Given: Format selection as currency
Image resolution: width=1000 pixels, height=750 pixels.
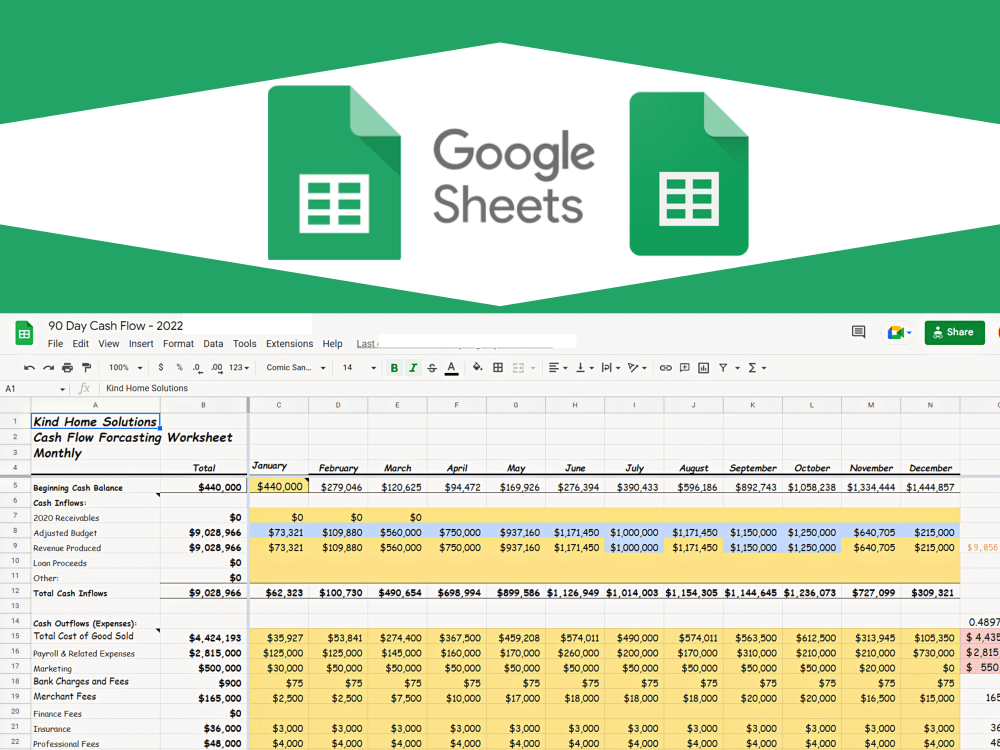Looking at the screenshot, I should [x=160, y=367].
